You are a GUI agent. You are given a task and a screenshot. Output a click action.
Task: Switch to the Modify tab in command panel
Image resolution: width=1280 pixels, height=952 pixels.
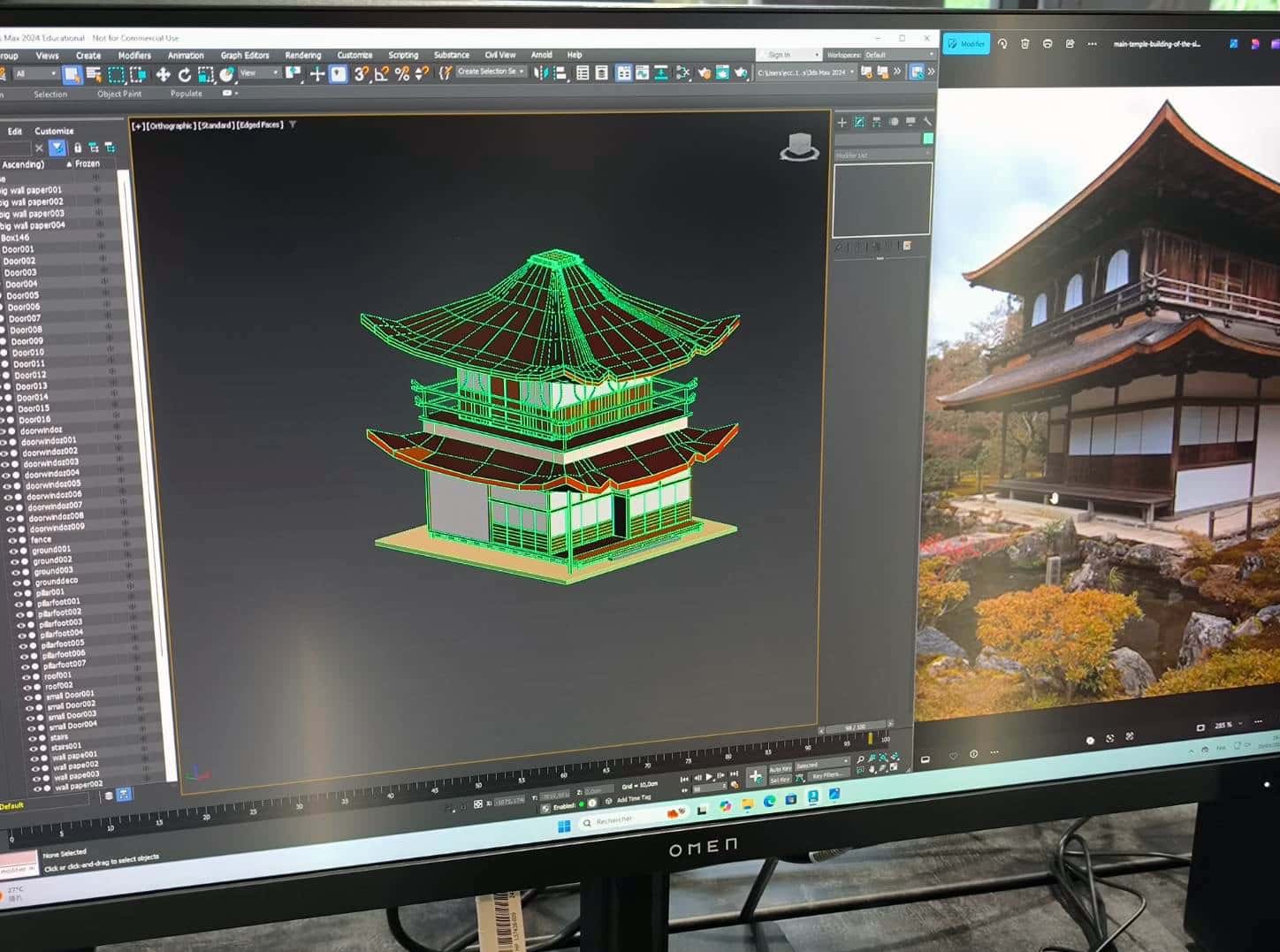click(859, 122)
